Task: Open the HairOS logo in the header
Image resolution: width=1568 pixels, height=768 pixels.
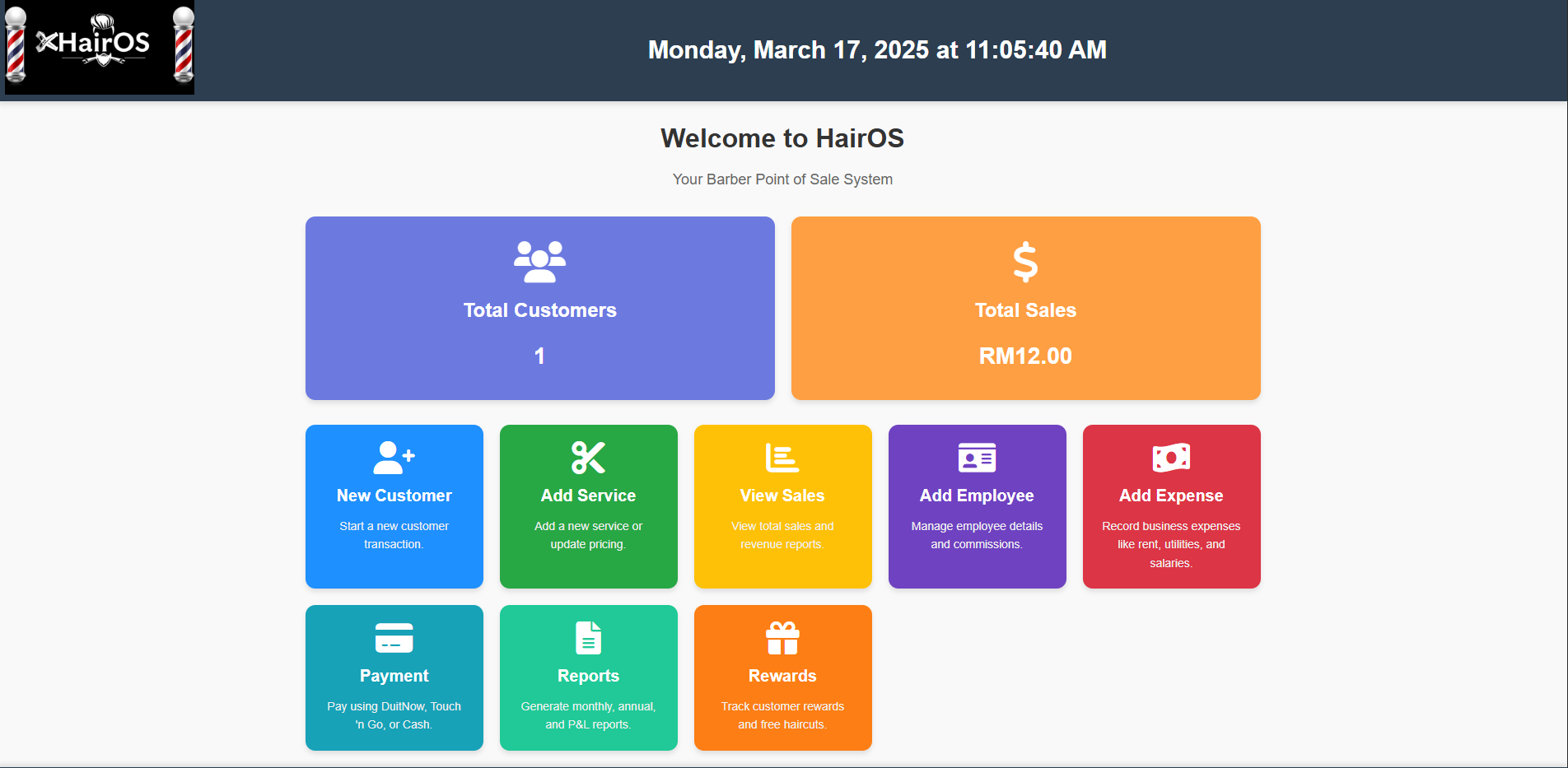Action: 99,47
